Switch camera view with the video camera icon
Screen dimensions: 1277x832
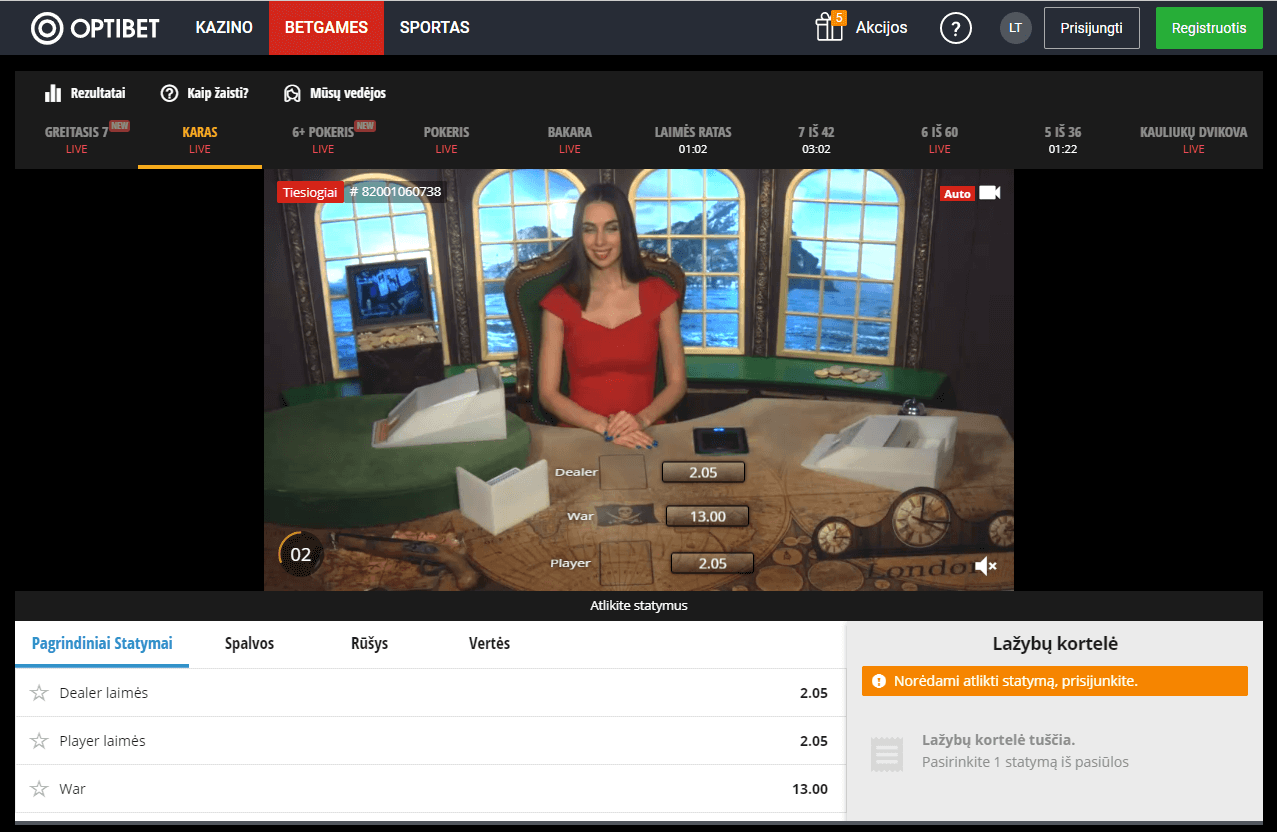click(990, 192)
